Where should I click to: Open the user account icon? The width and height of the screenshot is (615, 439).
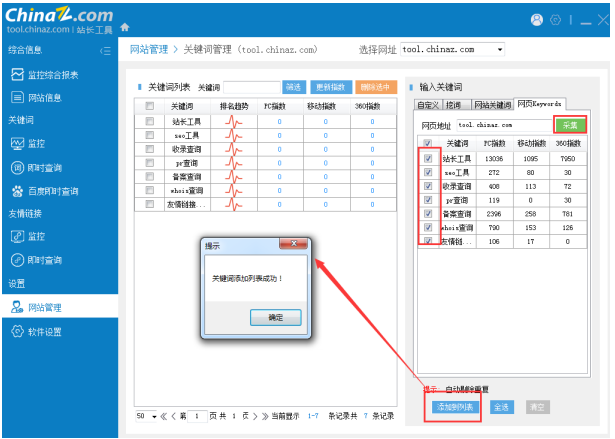[537, 20]
